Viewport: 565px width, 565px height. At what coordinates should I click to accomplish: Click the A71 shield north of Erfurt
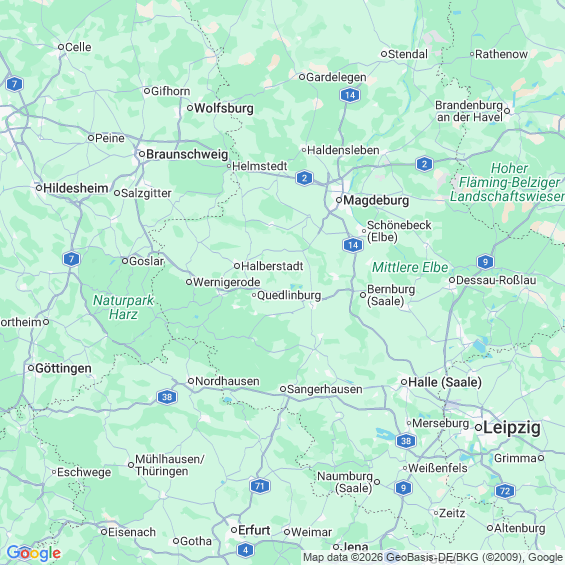[260, 486]
